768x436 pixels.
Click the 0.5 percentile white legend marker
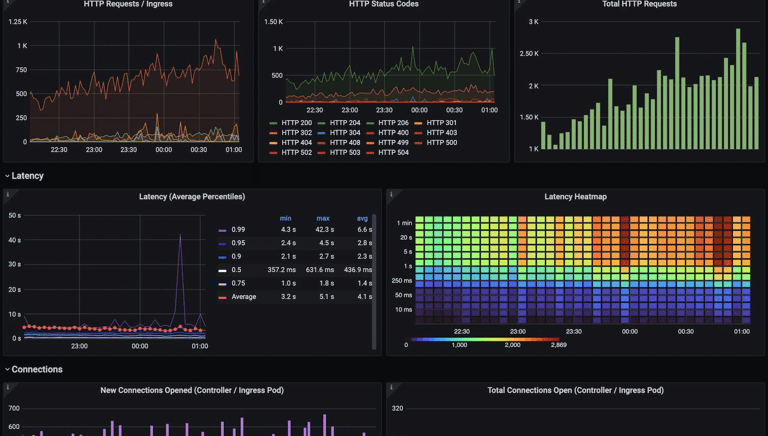(x=222, y=270)
